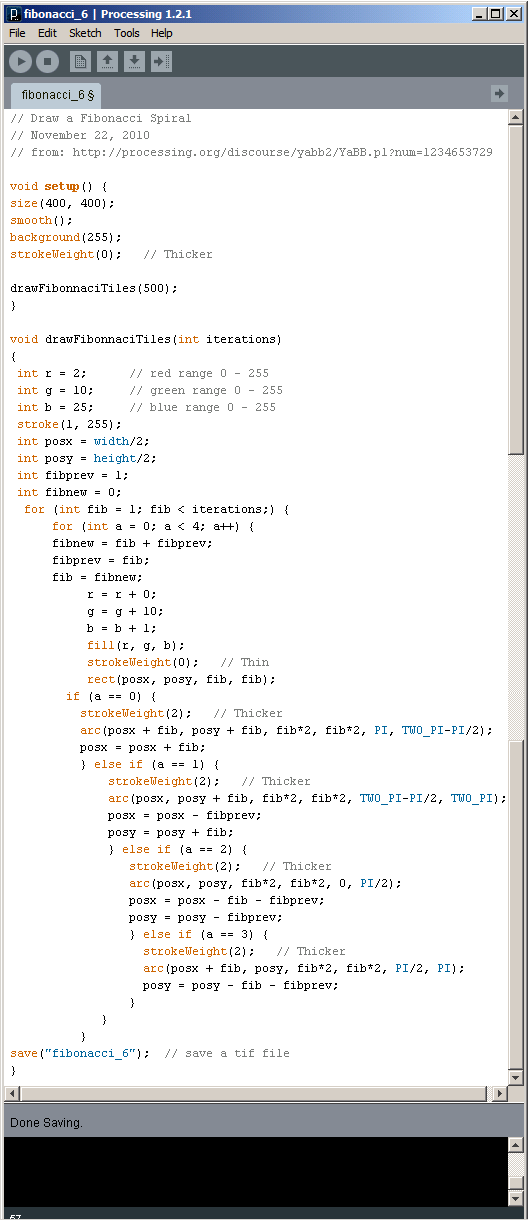Viewport: 528px width, 1220px height.
Task: Click 'fibnew = fib + fibprev;' line
Action: click(x=133, y=543)
